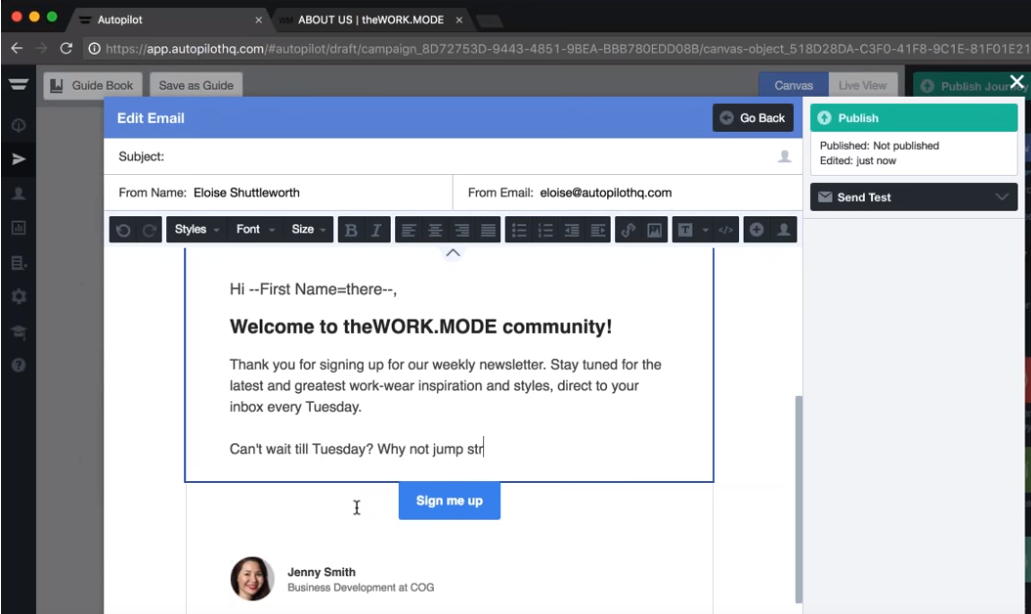
Task: Justify the text
Action: 488,230
